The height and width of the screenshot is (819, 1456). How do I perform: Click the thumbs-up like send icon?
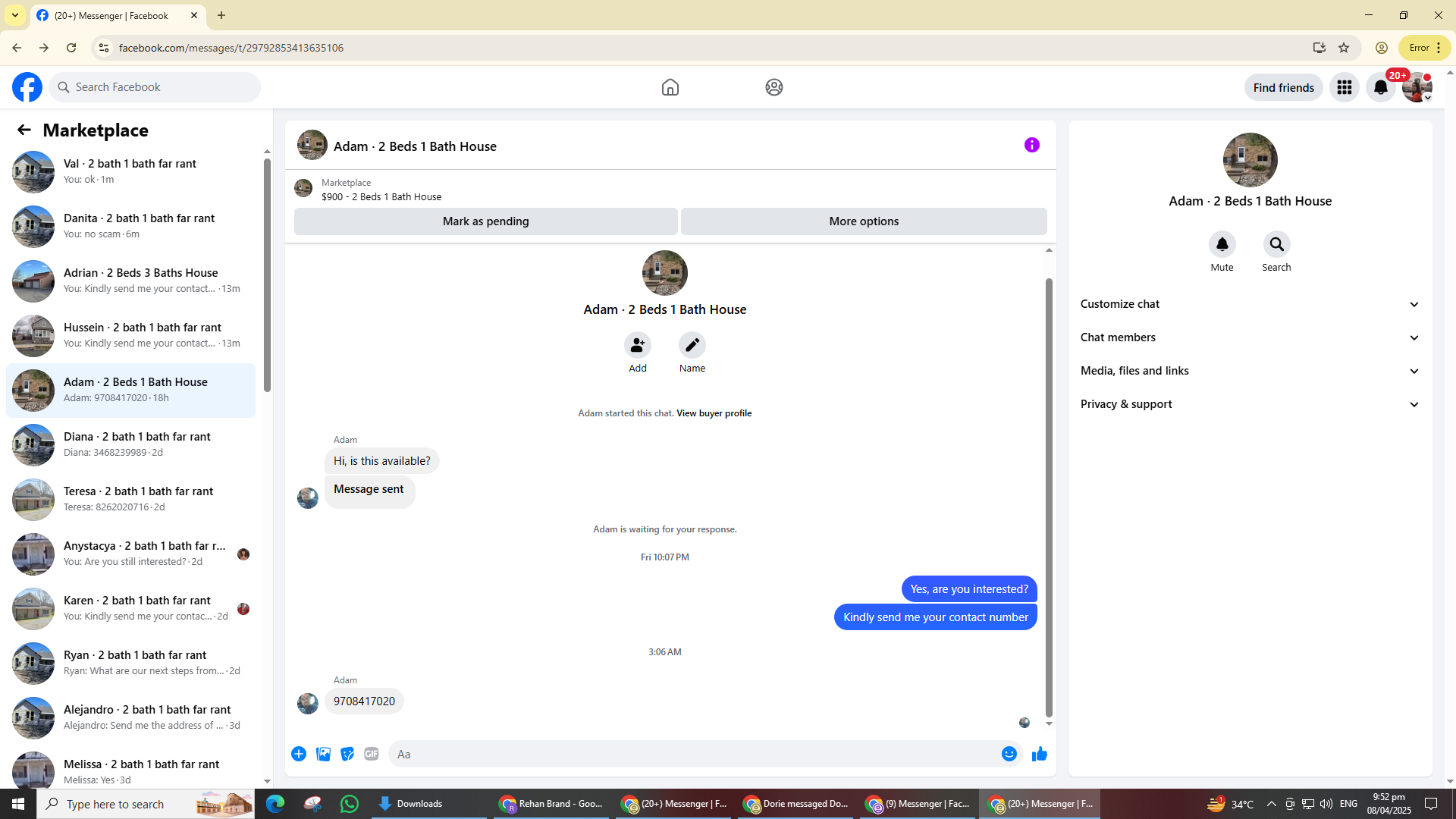(1039, 754)
